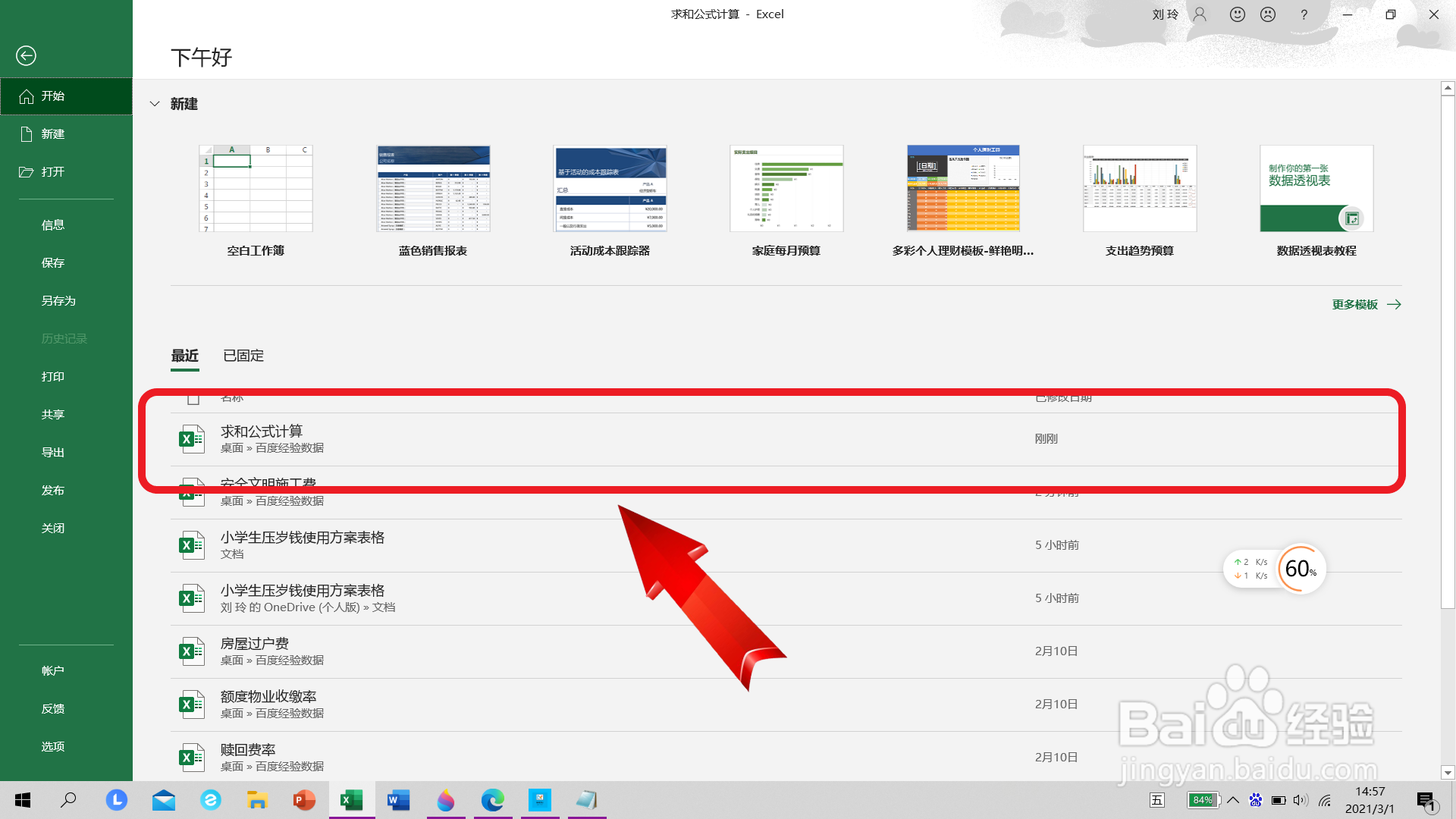The image size is (1456, 819).
Task: Open the Mail app from taskbar
Action: pos(163,800)
